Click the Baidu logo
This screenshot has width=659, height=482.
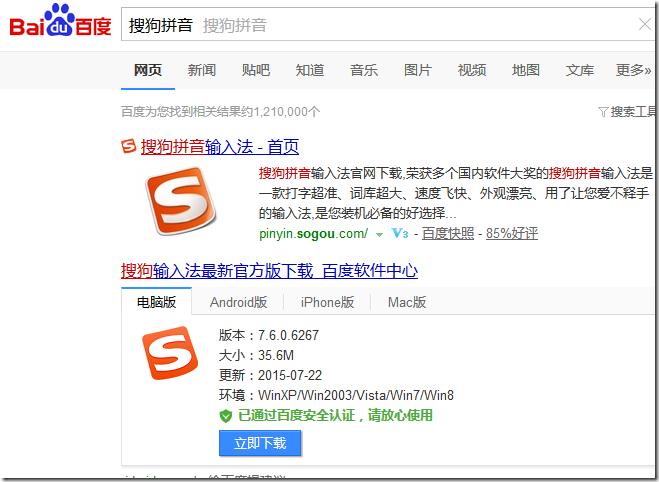pos(60,21)
